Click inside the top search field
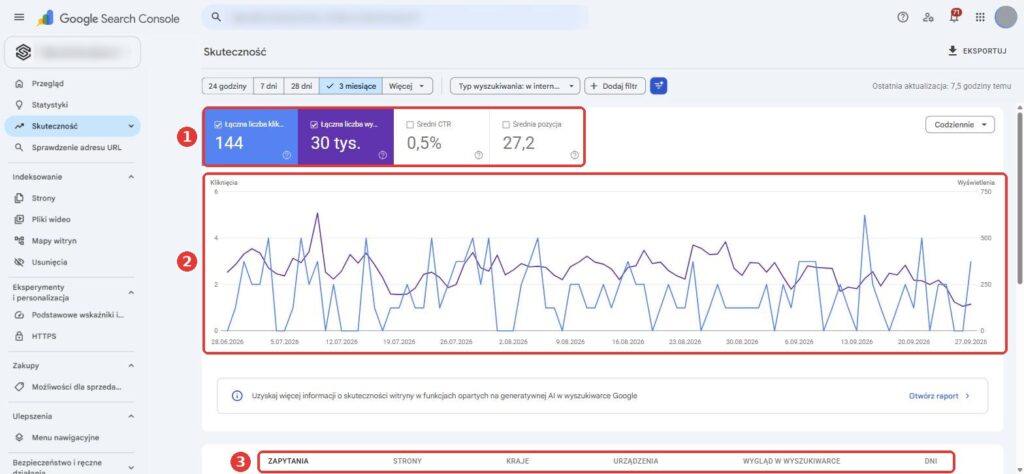 (x=395, y=18)
